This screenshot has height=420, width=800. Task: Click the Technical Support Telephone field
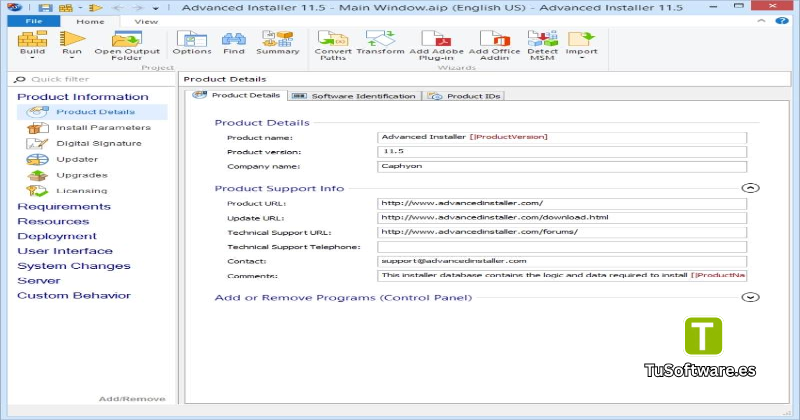tap(562, 246)
